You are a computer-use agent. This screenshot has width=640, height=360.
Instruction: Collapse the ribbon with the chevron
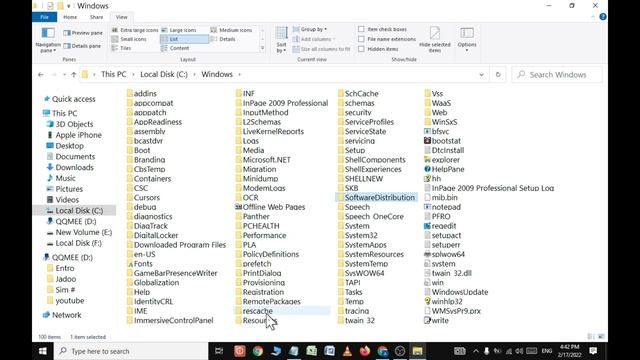coord(593,17)
